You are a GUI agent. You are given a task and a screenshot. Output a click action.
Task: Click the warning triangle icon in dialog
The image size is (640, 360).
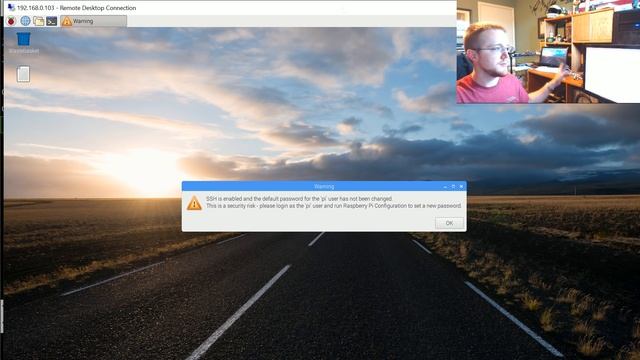click(194, 203)
